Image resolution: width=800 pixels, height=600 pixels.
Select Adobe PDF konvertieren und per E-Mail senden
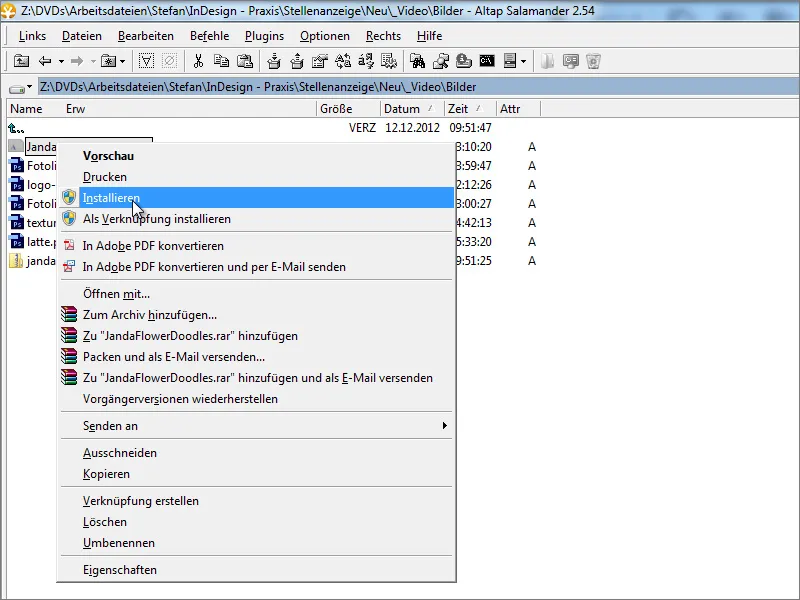coord(256,267)
